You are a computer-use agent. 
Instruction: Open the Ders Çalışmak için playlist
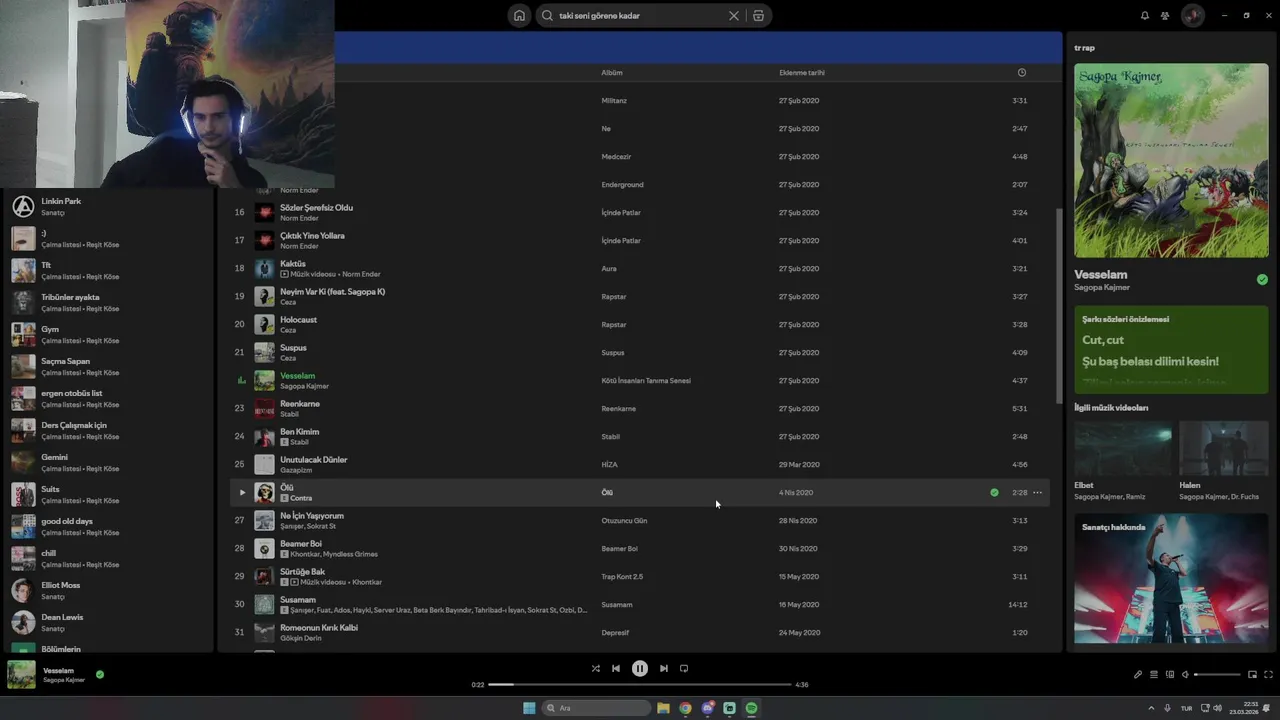[106, 431]
